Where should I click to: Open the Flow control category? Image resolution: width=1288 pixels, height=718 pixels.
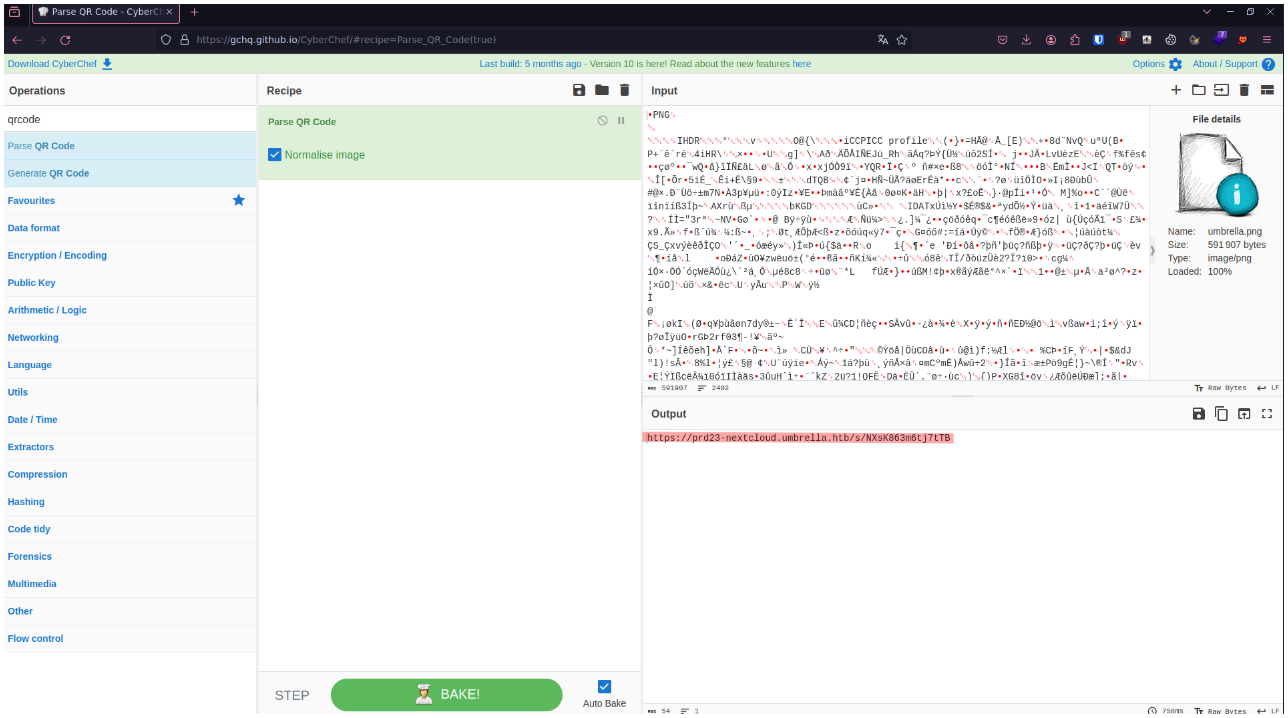click(x=129, y=639)
